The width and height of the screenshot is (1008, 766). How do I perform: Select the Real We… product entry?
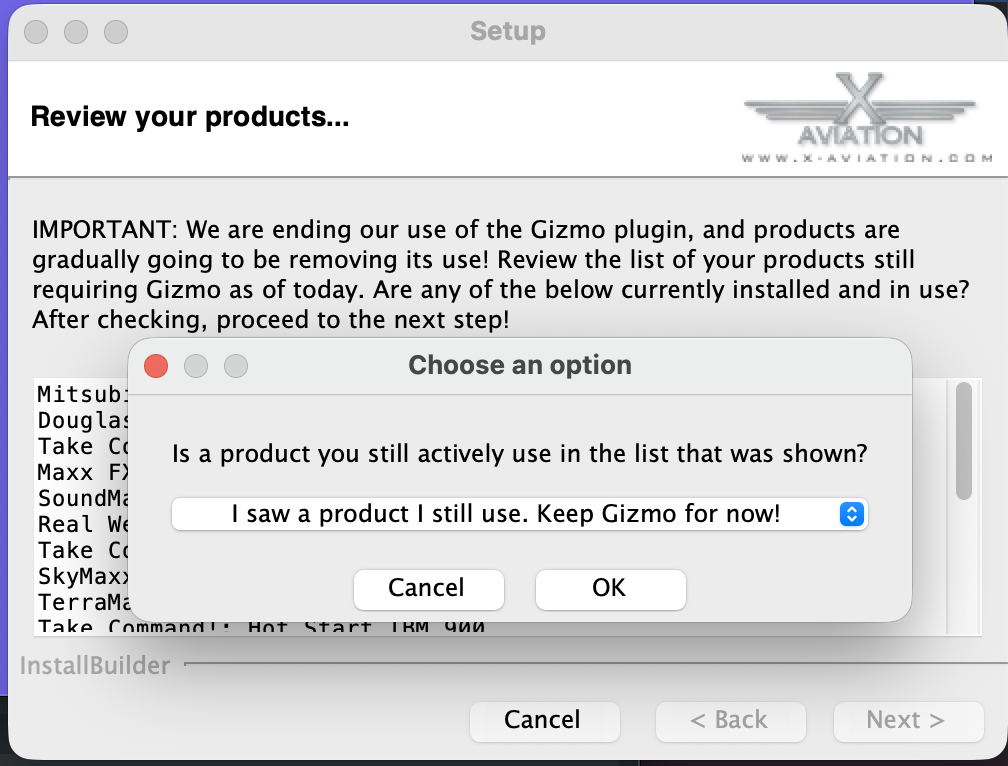pyautogui.click(x=82, y=524)
